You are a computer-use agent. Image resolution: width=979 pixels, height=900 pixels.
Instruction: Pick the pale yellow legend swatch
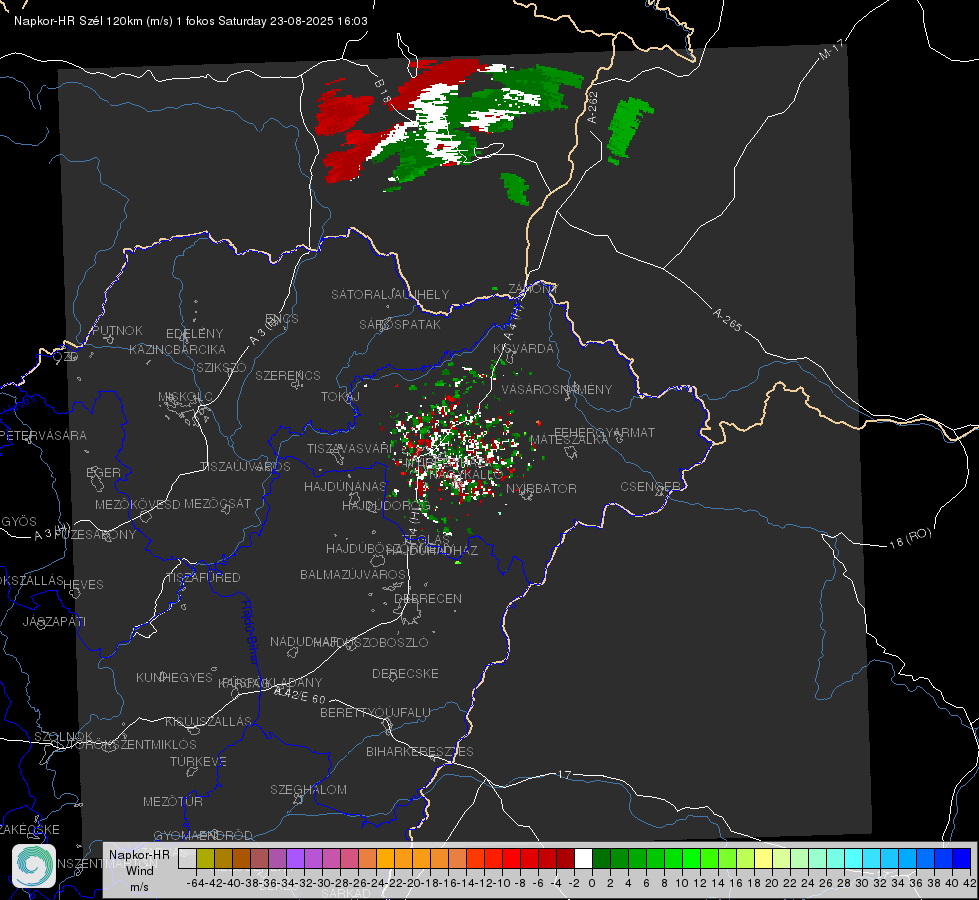click(x=763, y=859)
